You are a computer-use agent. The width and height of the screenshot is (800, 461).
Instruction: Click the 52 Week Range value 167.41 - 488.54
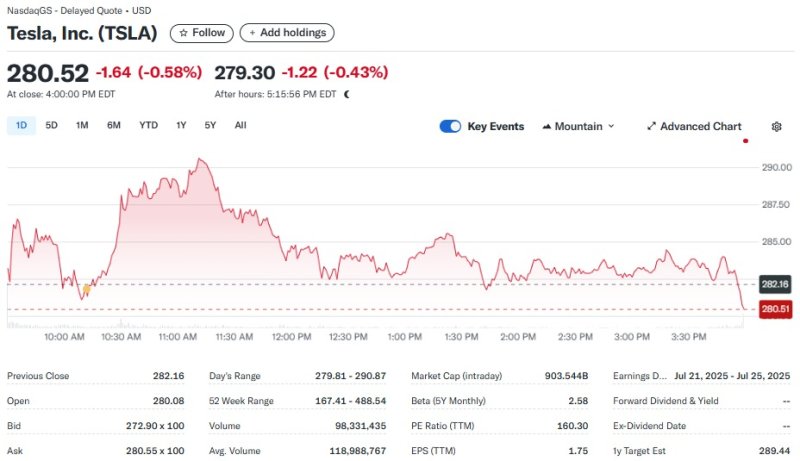351,401
